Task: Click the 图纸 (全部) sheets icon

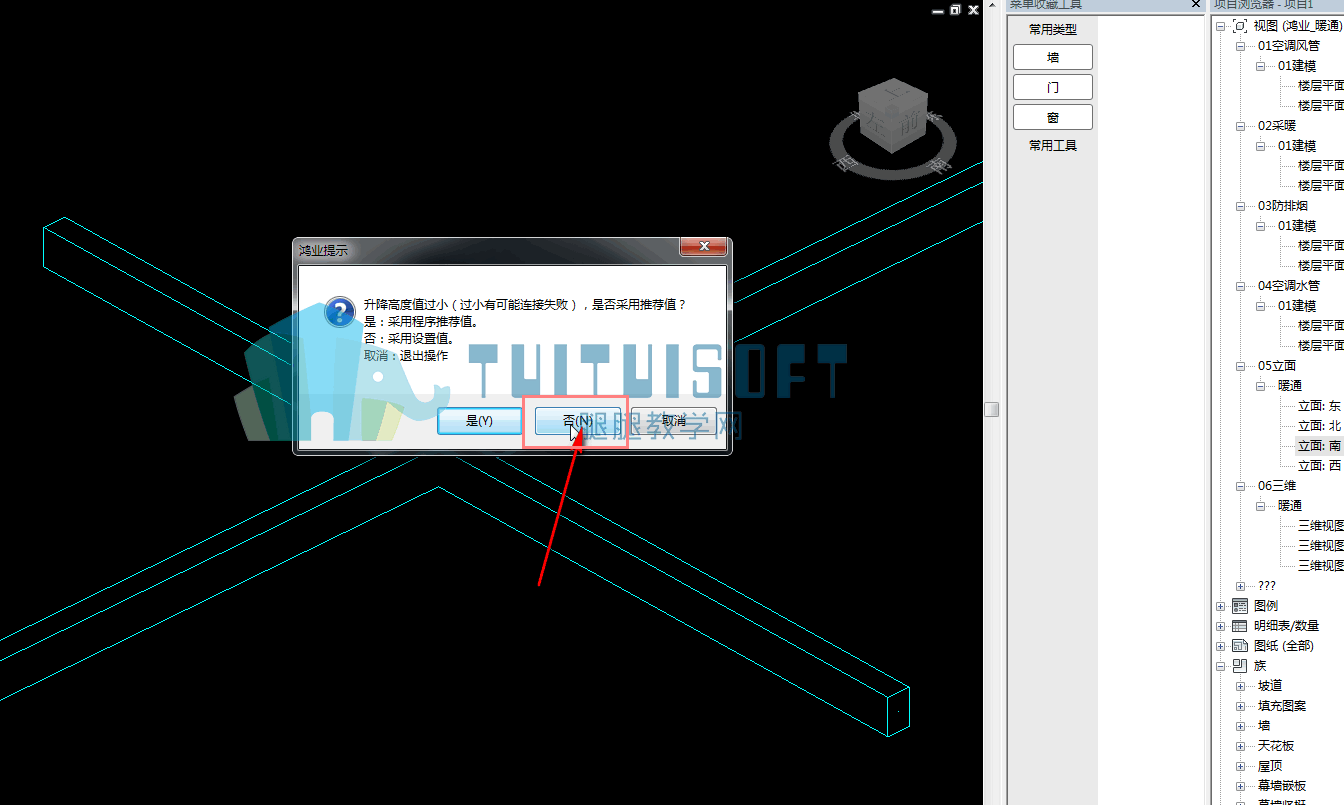Action: point(1240,646)
